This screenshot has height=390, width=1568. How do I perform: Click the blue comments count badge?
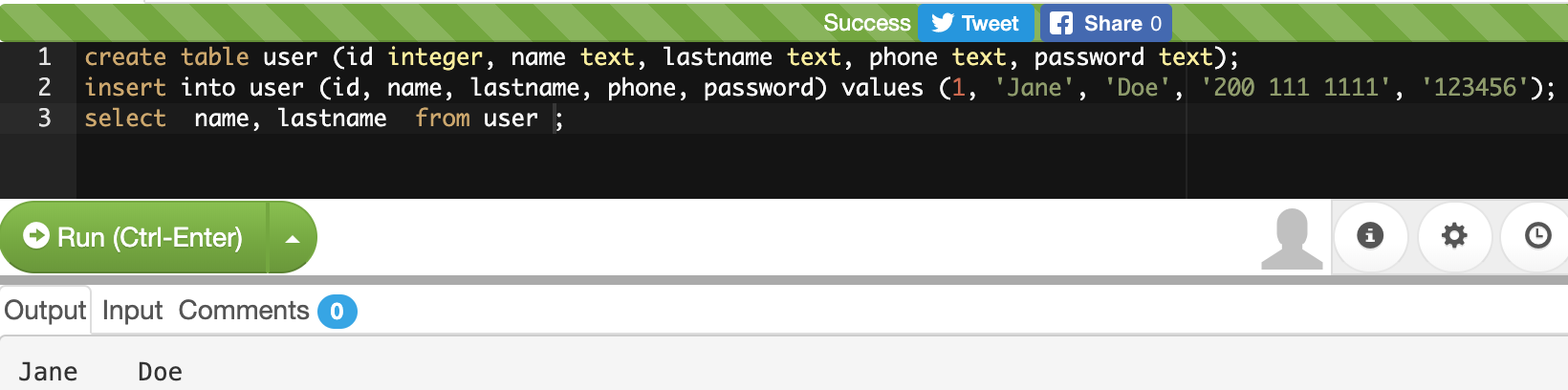coord(337,312)
